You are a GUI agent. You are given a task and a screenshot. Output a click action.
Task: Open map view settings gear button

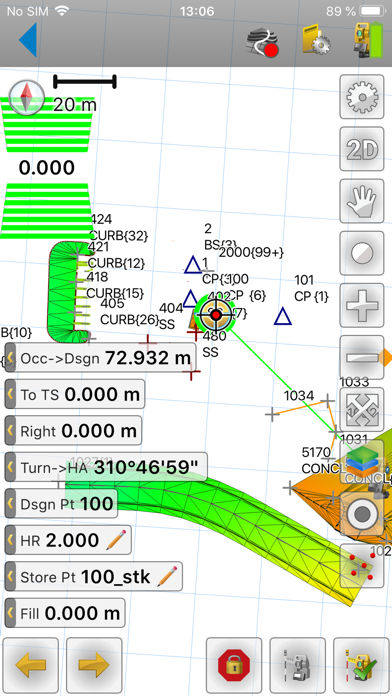point(362,97)
